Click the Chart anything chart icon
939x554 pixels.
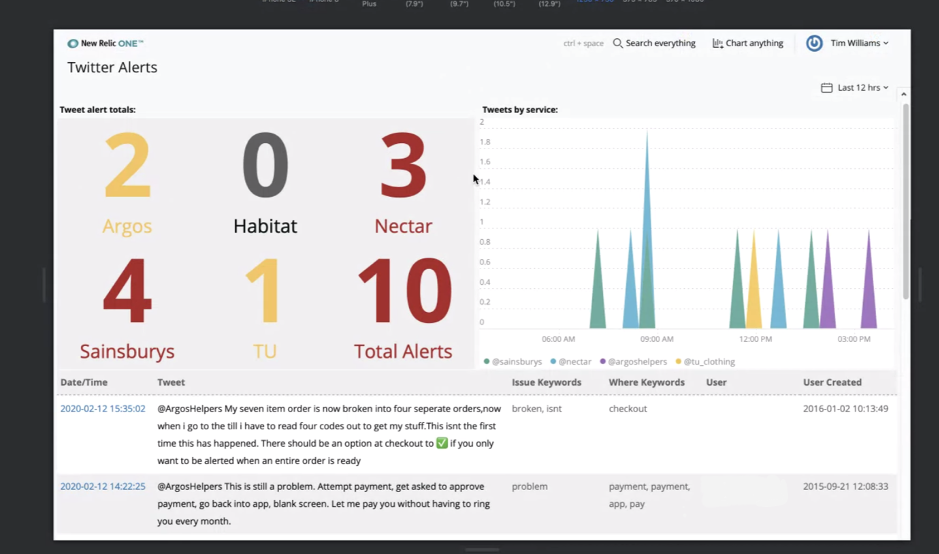[x=717, y=43]
